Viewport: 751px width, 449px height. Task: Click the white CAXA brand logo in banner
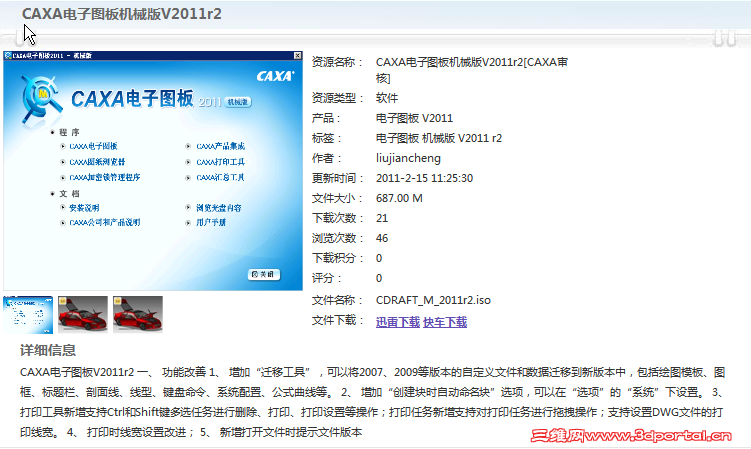(x=275, y=76)
